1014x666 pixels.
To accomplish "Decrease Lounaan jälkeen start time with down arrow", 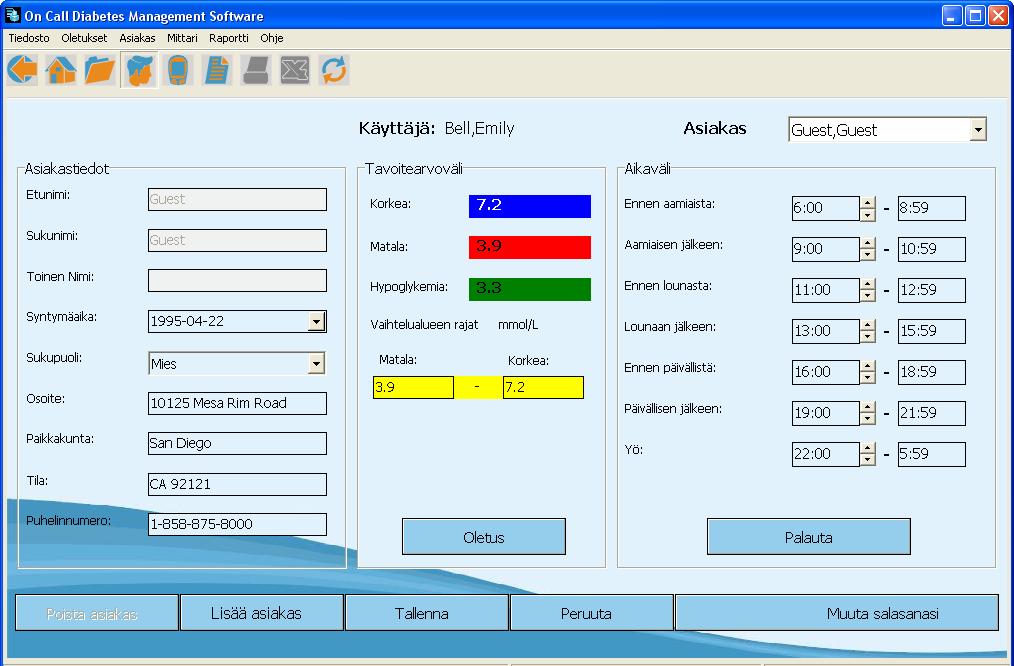I will click(867, 337).
